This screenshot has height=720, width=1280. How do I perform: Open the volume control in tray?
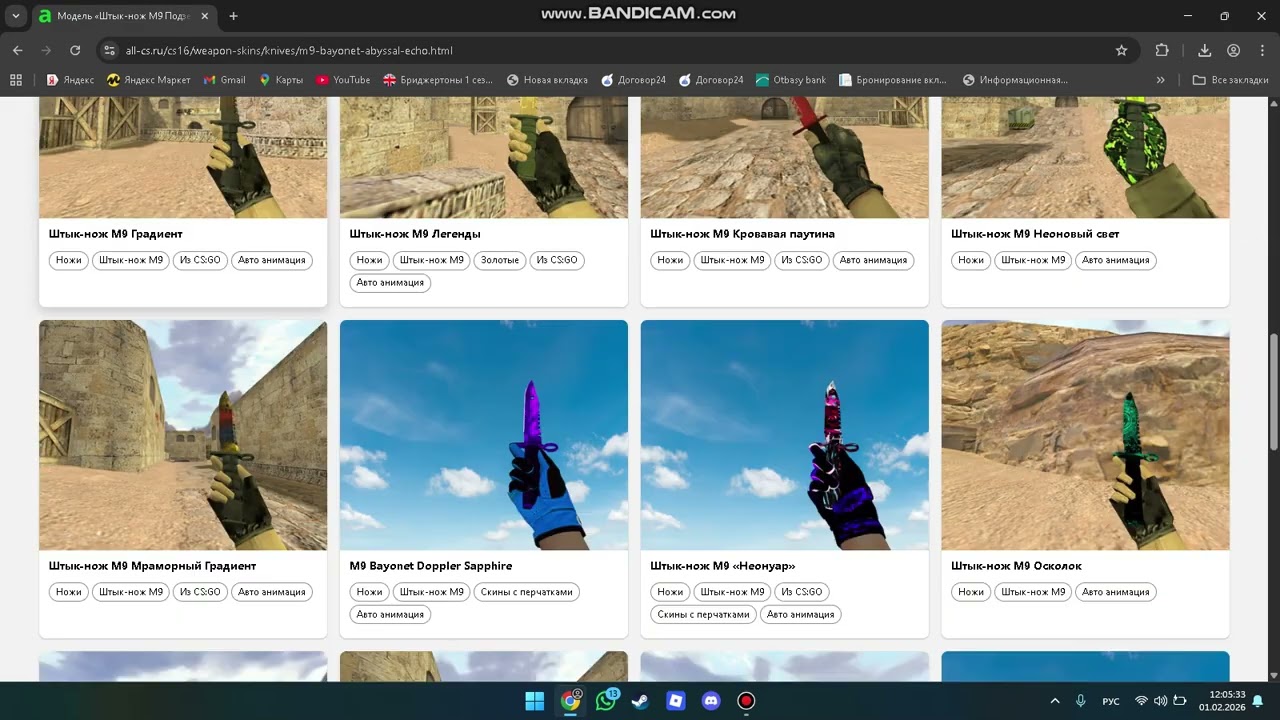tap(1160, 701)
